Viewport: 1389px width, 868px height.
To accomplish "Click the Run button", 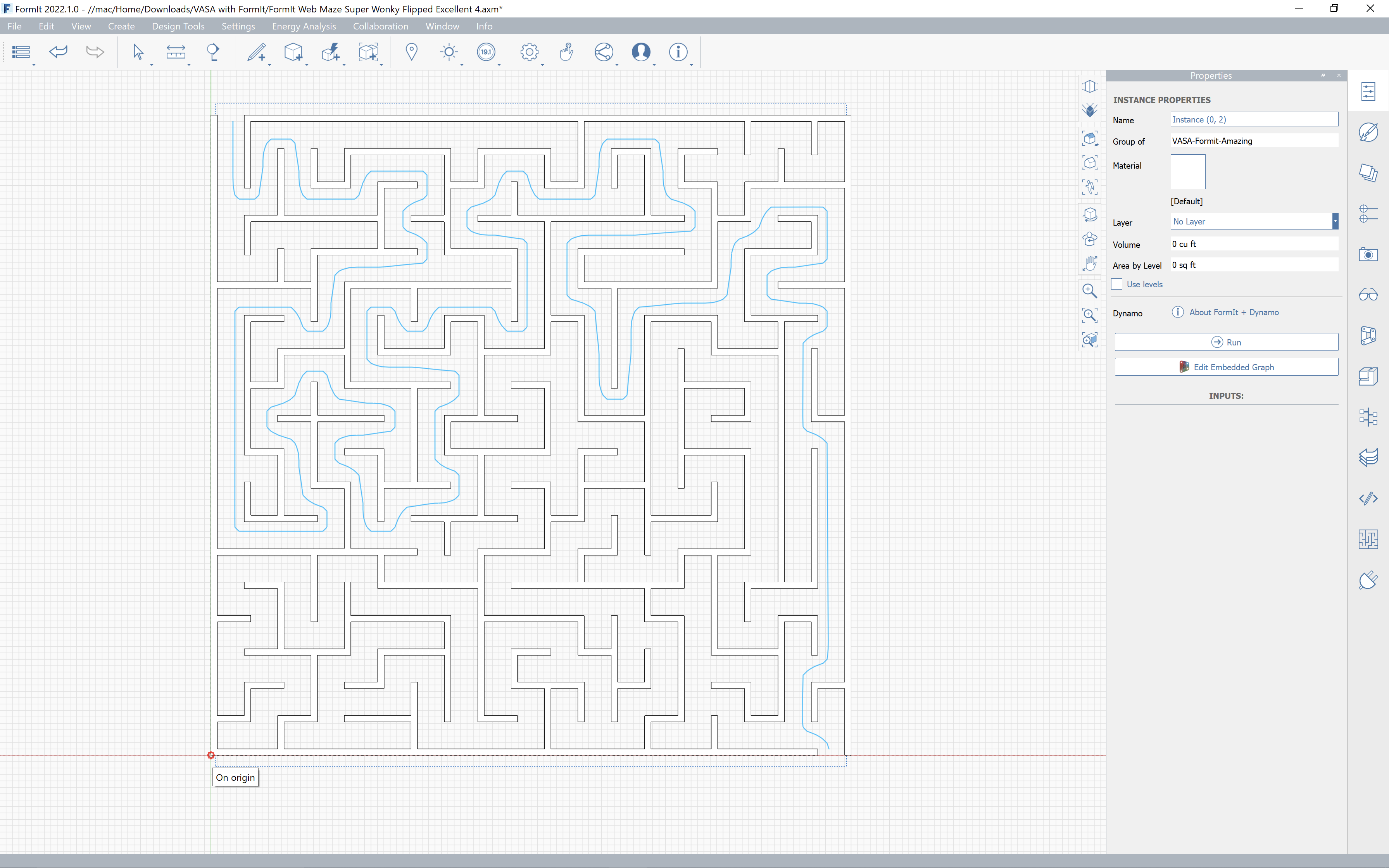I will point(1226,342).
